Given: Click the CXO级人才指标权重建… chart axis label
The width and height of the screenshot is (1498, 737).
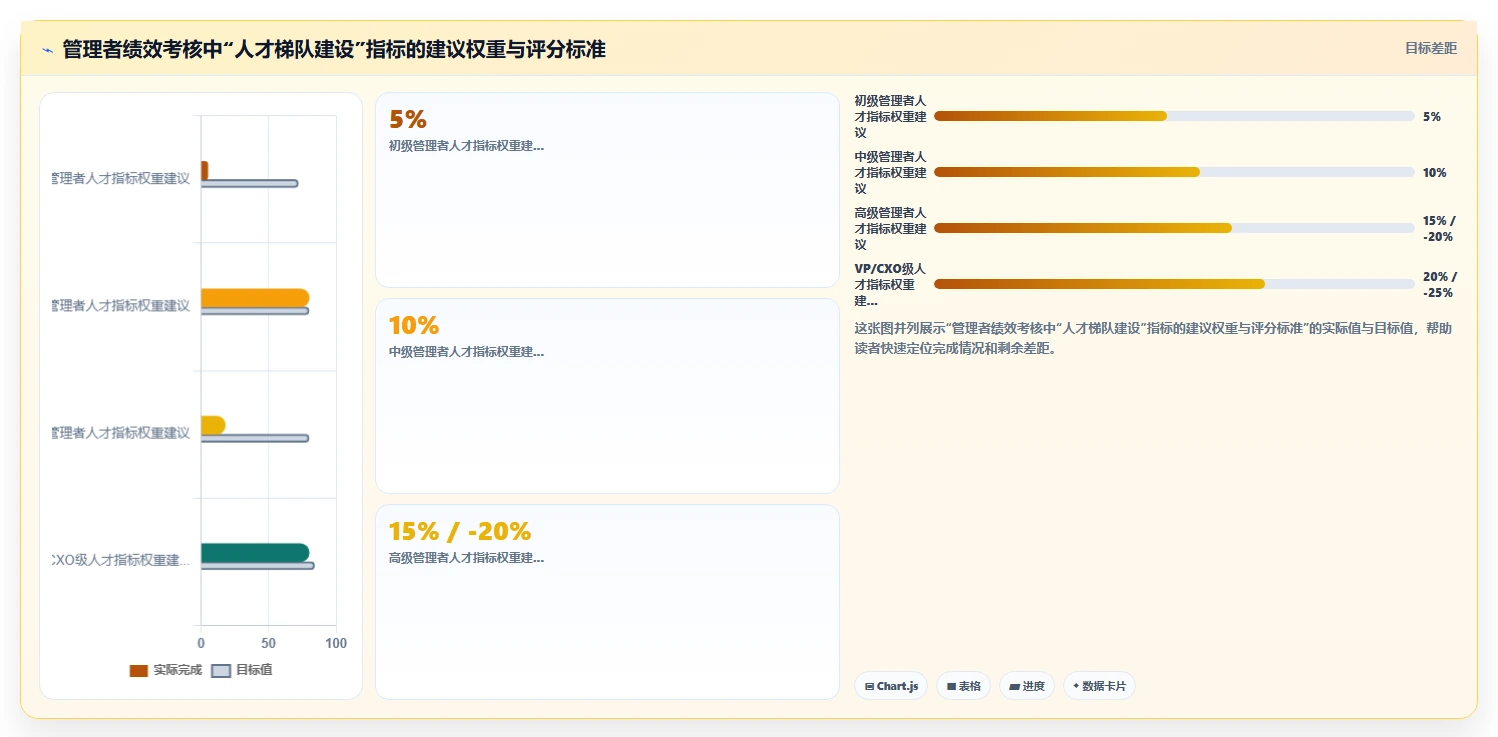Looking at the screenshot, I should (121, 560).
